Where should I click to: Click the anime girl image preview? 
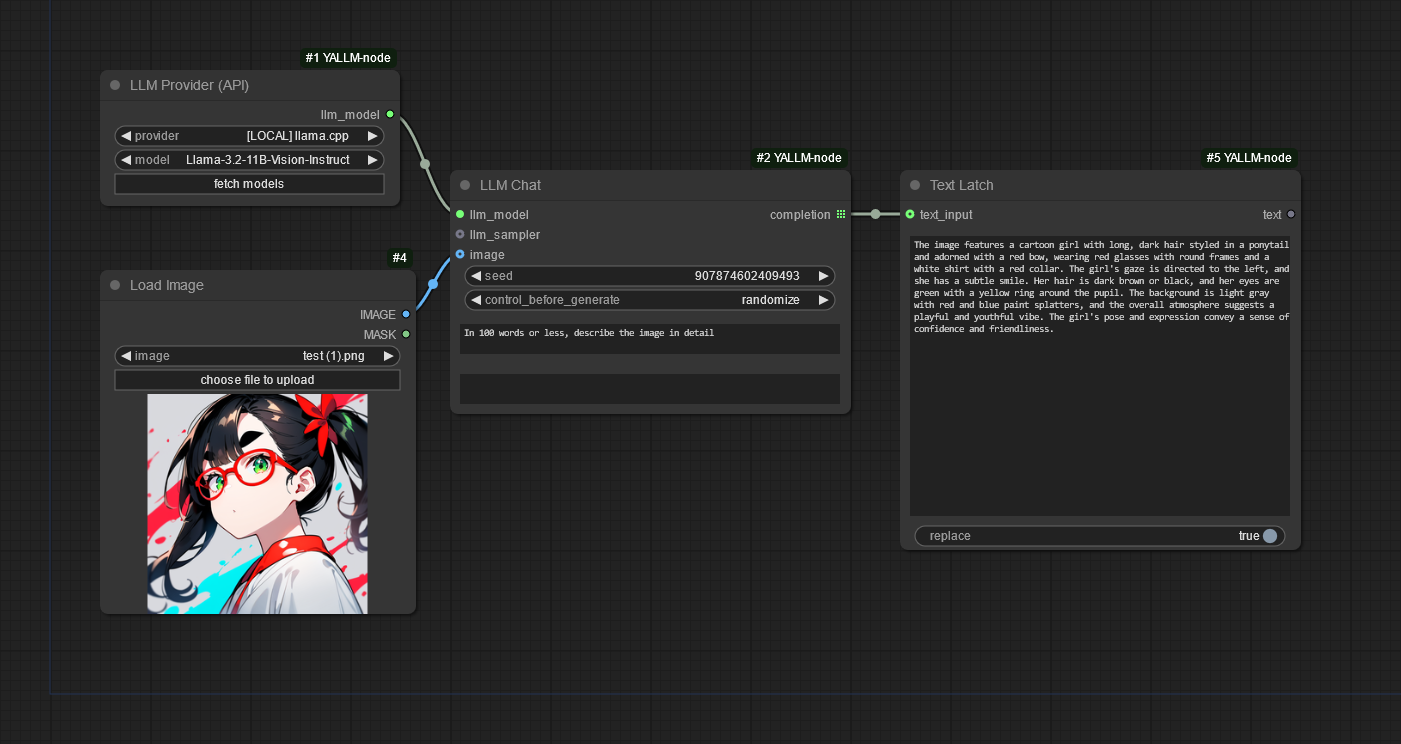pos(258,504)
